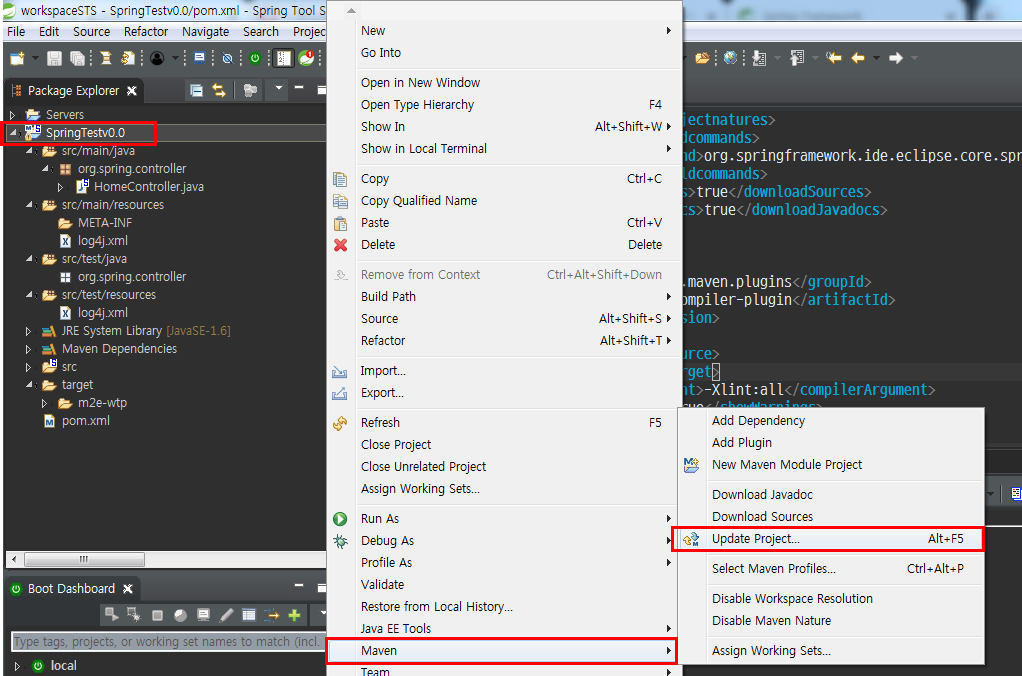This screenshot has width=1022, height=676.
Task: Click the Next Annotation toolbar icon
Action: pyautogui.click(x=759, y=58)
